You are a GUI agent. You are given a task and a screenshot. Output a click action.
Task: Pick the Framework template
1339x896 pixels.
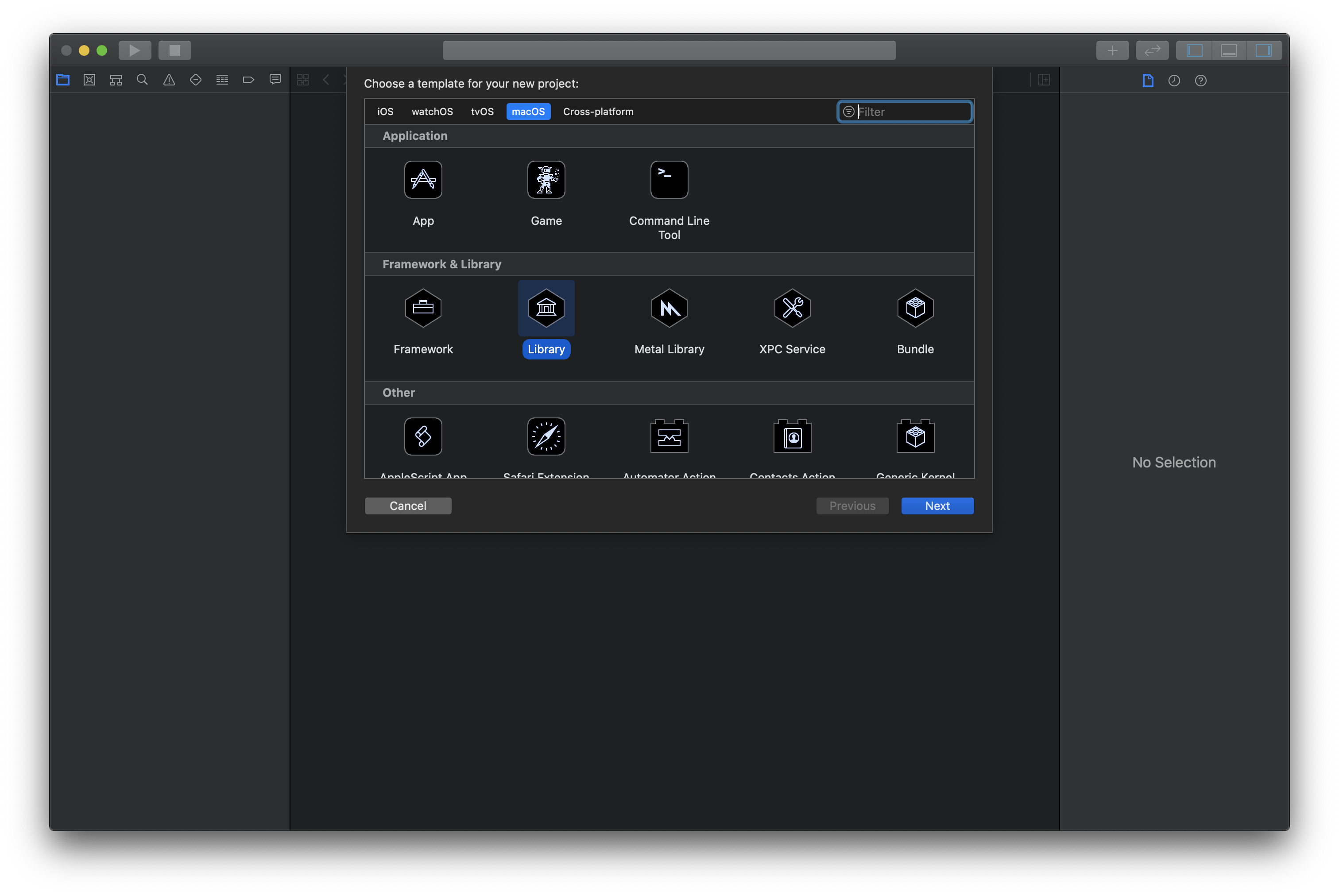pyautogui.click(x=423, y=309)
